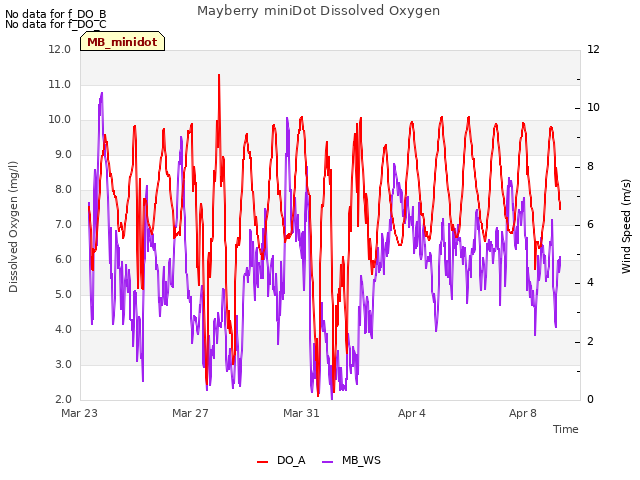Viewport: 640px width, 480px height.
Task: Click the MB_WS wind peak near Mar 23
Action: (x=102, y=94)
